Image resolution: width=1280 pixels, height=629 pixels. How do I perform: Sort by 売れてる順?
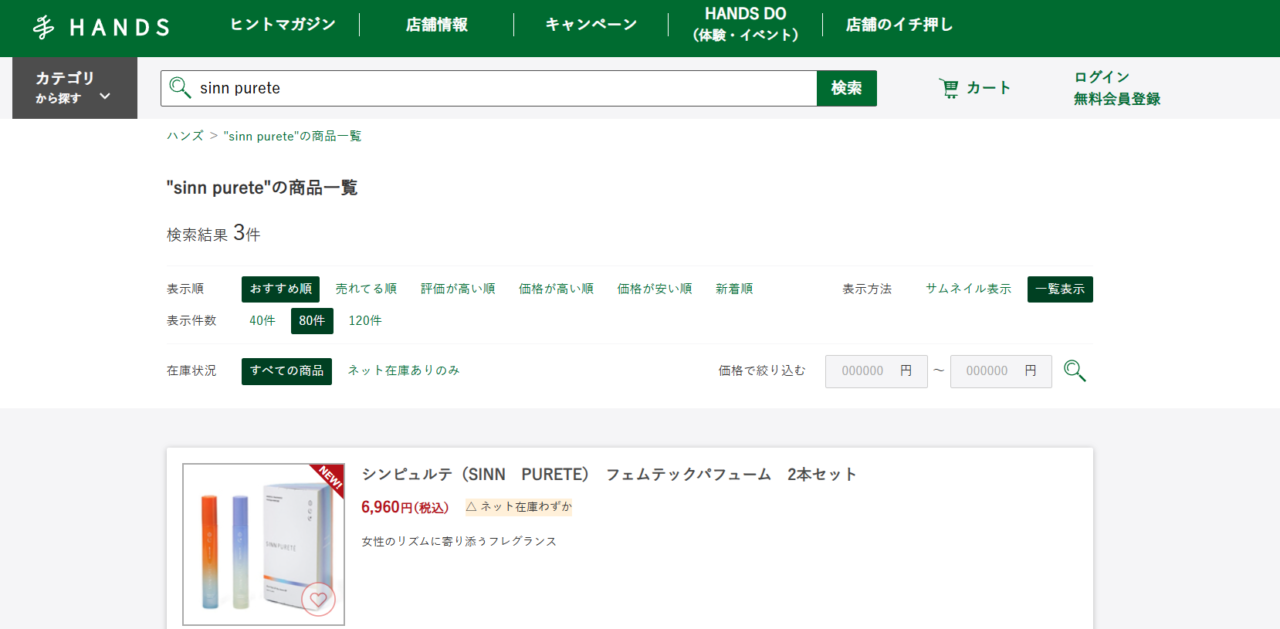366,289
